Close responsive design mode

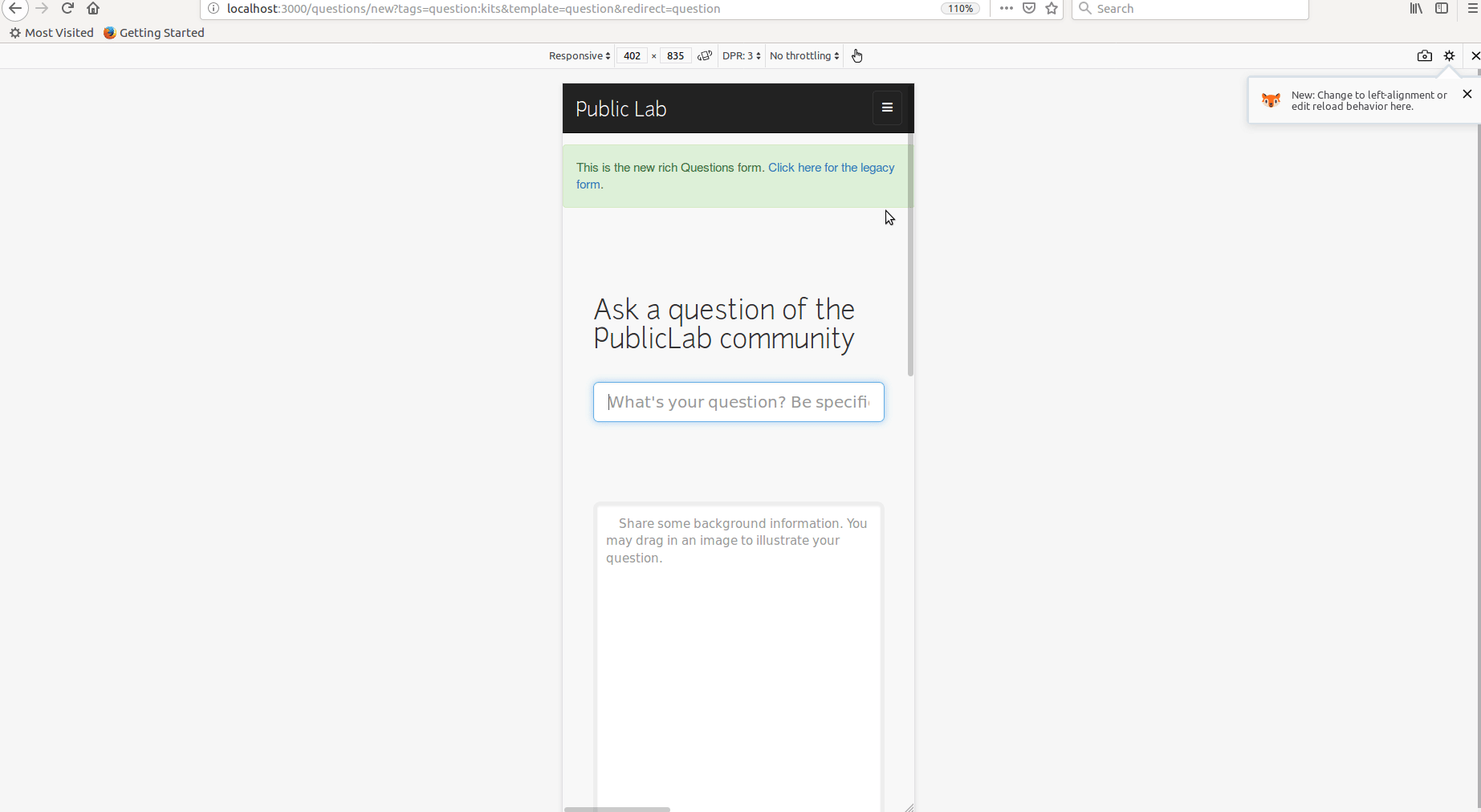(x=1475, y=56)
